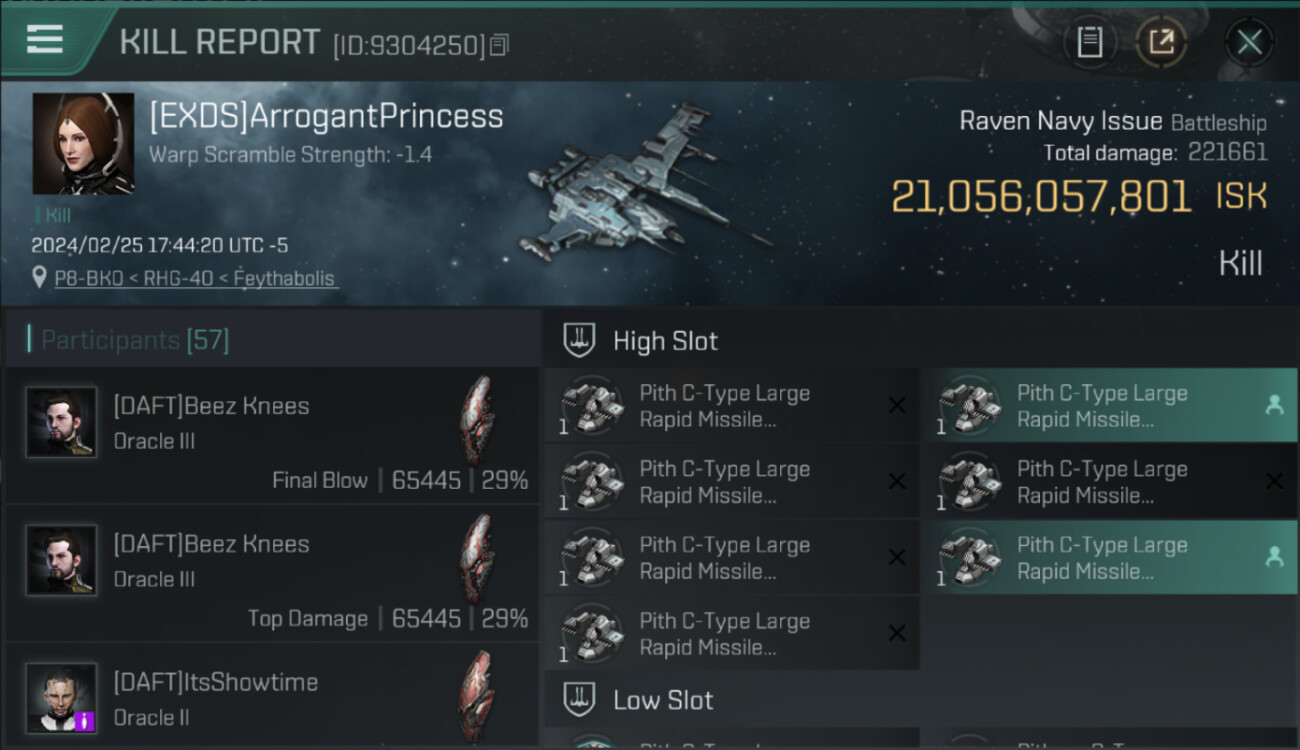Click the X on first high slot module
Viewport: 1300px width, 750px height.
tap(897, 405)
